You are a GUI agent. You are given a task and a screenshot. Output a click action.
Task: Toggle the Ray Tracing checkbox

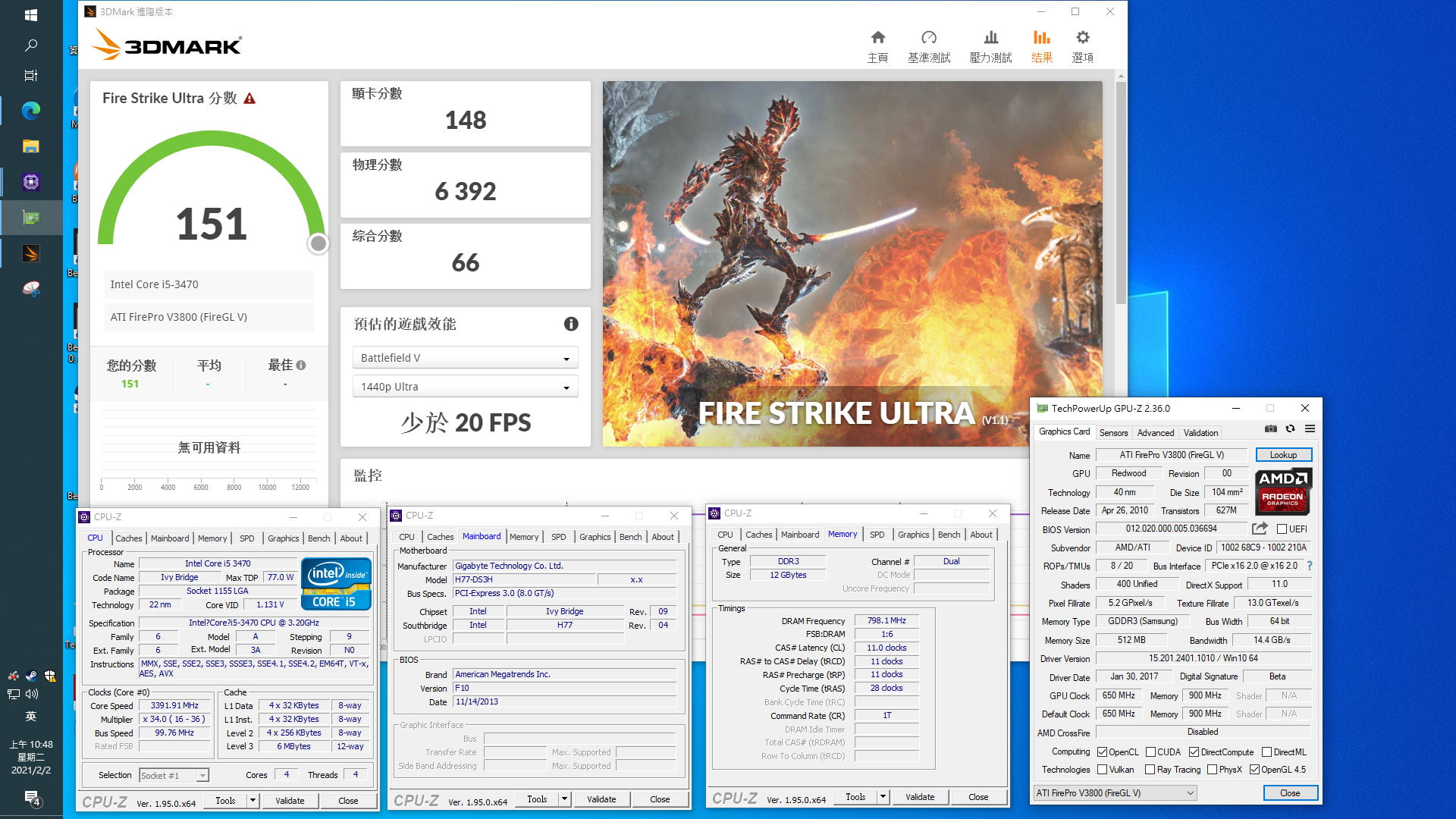[1150, 770]
